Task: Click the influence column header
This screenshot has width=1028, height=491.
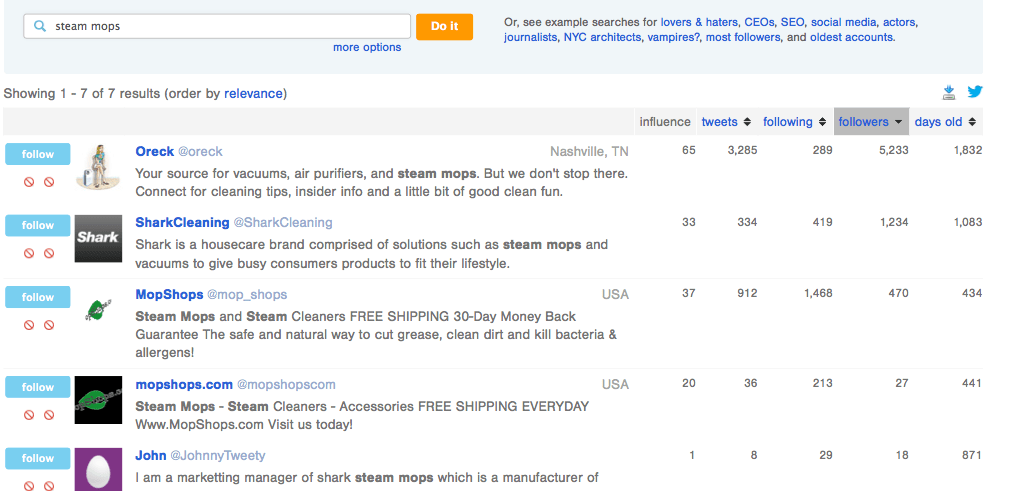Action: (x=665, y=122)
